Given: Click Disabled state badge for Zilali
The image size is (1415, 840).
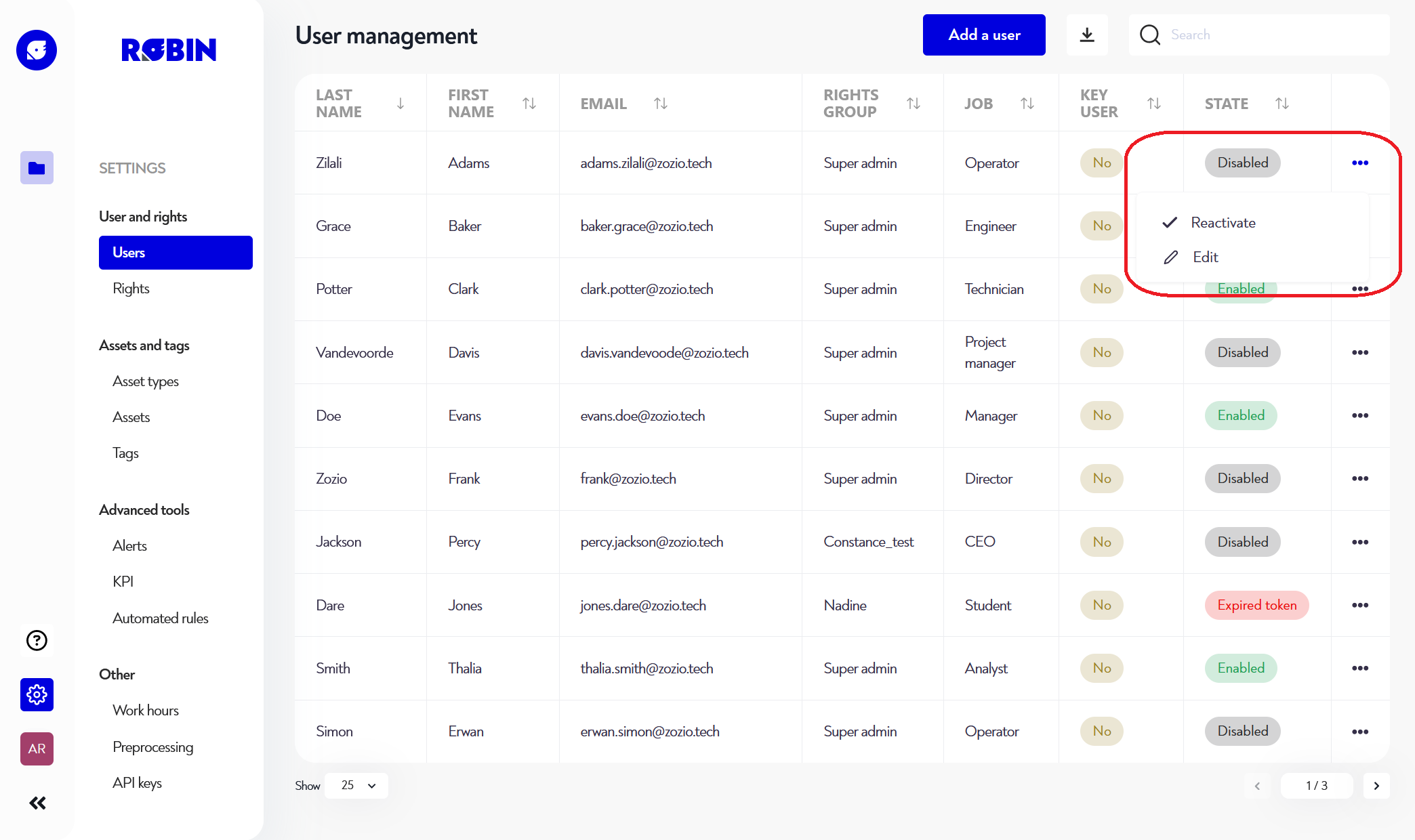Looking at the screenshot, I should (x=1243, y=163).
